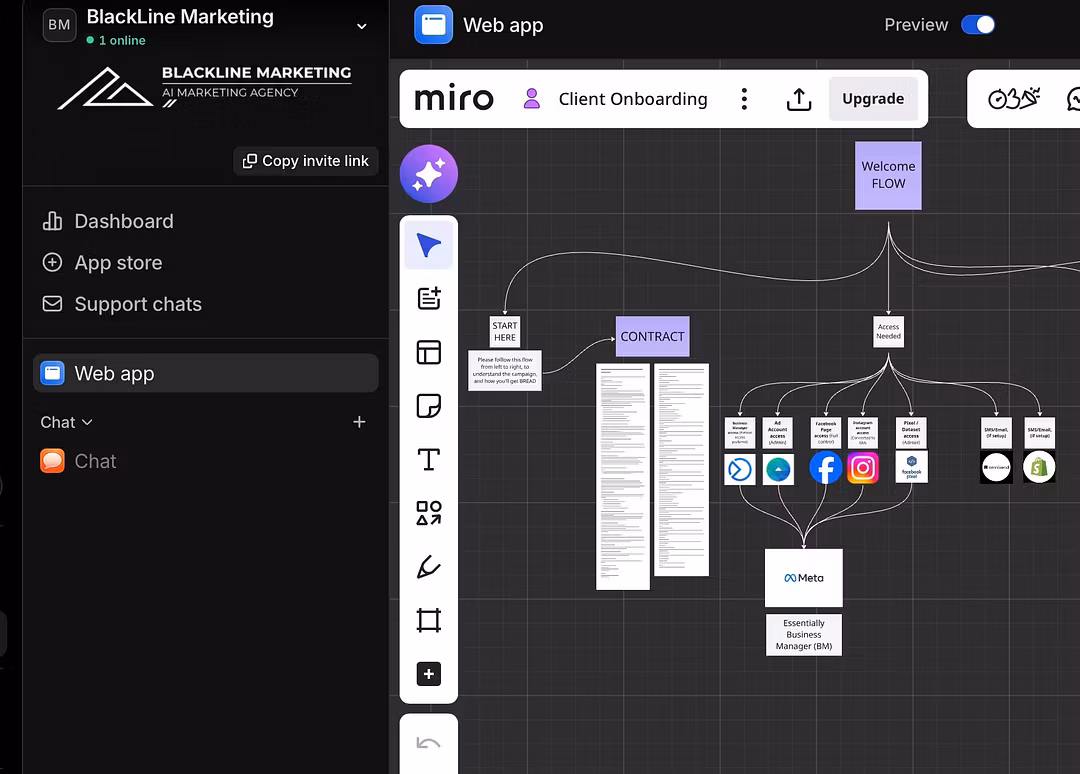1080x774 pixels.
Task: Click the Facebook Page access card
Action: click(825, 433)
